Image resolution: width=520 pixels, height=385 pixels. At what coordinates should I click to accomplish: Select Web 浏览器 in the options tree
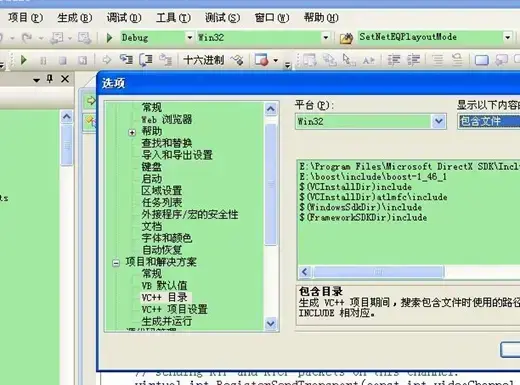(x=167, y=119)
